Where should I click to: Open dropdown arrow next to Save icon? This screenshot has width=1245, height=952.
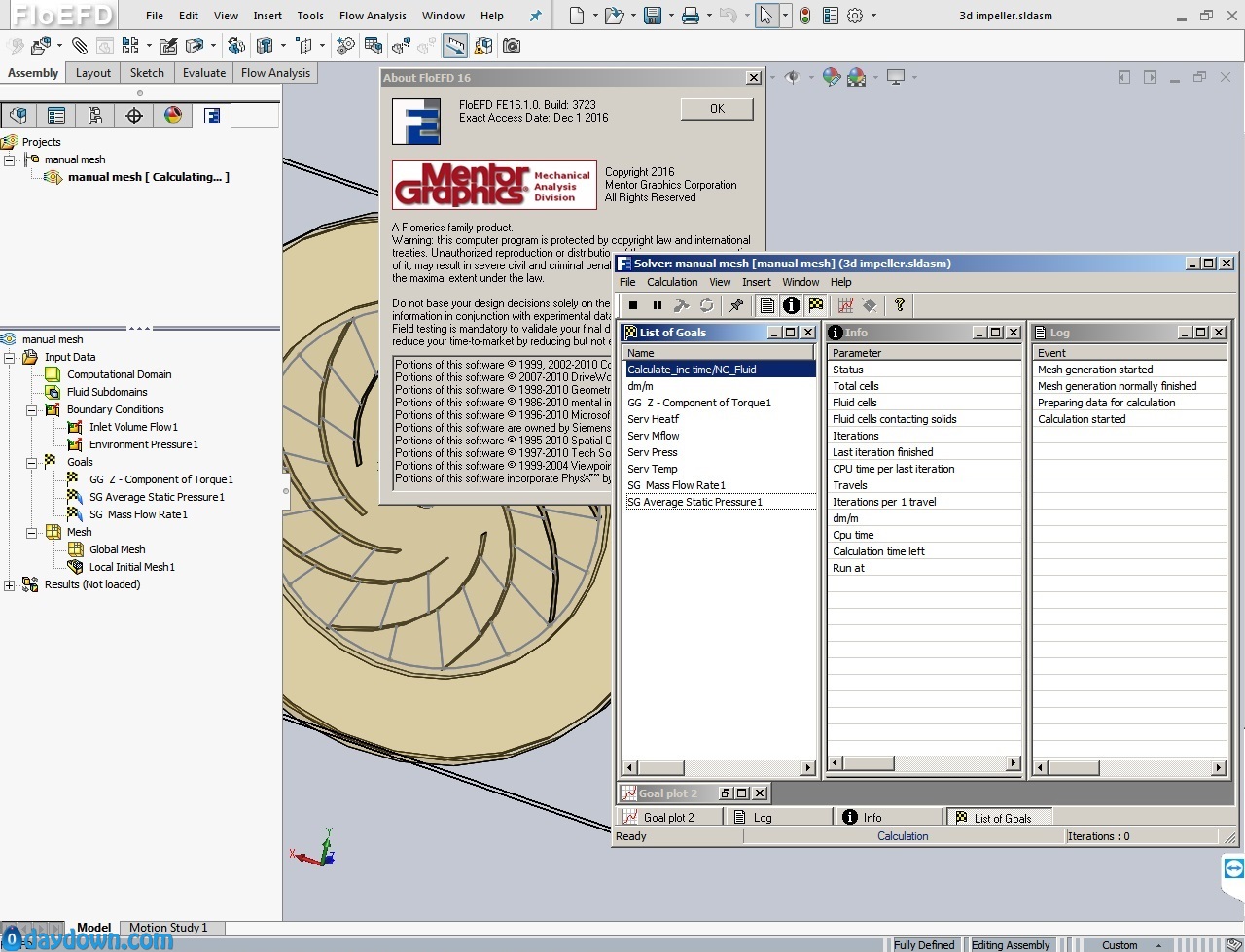671,16
